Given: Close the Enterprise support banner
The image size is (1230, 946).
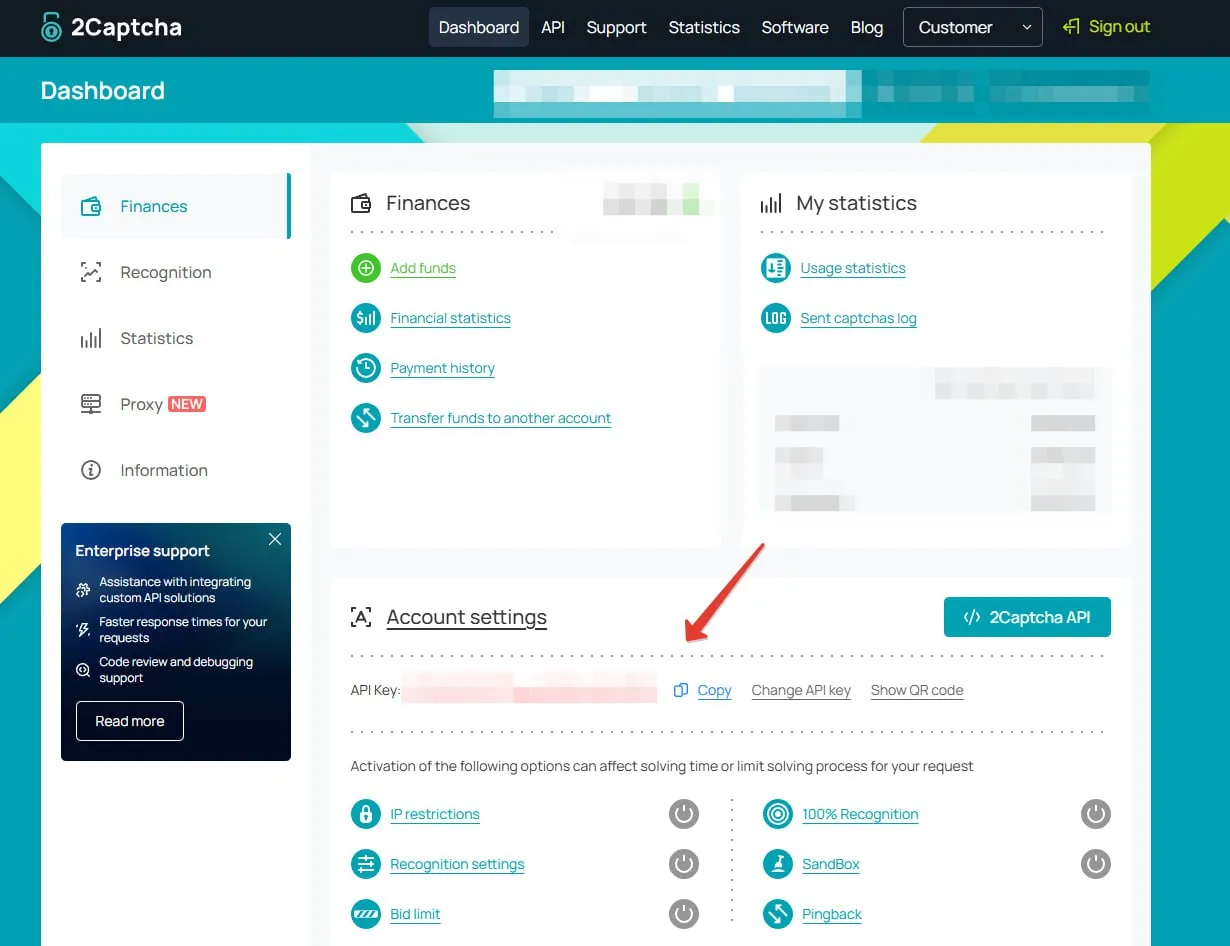Looking at the screenshot, I should pos(275,539).
